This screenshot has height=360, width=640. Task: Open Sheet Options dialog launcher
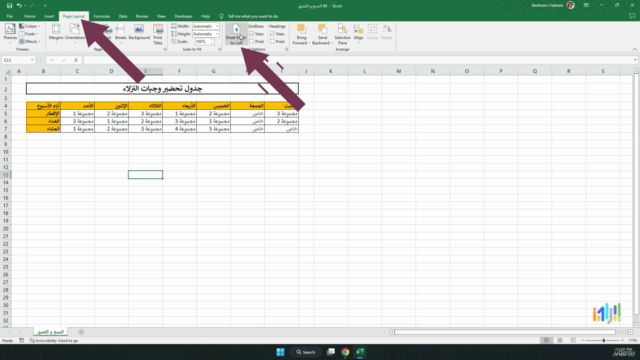click(287, 49)
